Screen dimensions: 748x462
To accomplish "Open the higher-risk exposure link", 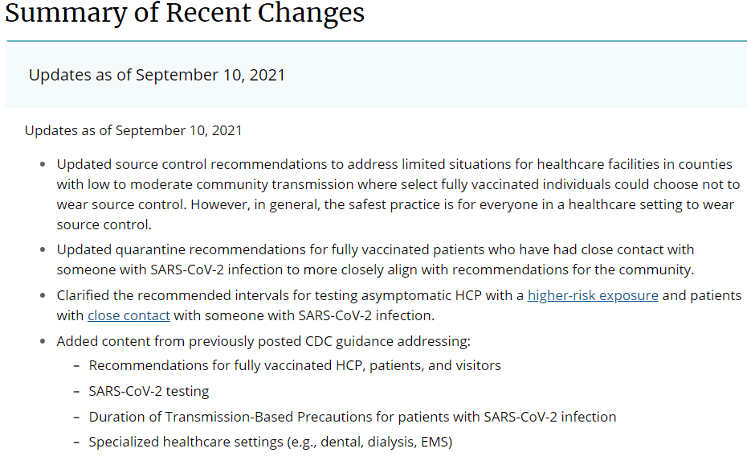I will point(592,295).
